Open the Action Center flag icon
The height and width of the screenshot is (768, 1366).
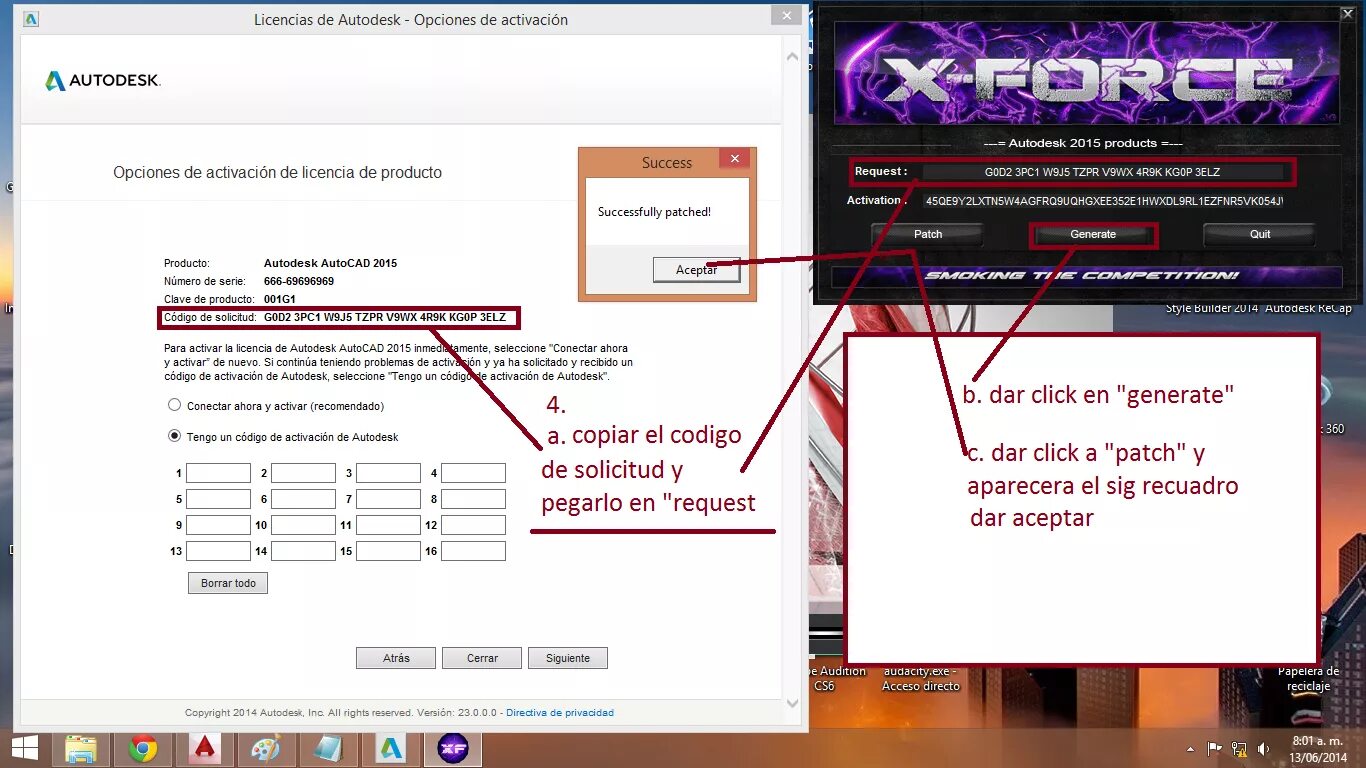(1215, 748)
